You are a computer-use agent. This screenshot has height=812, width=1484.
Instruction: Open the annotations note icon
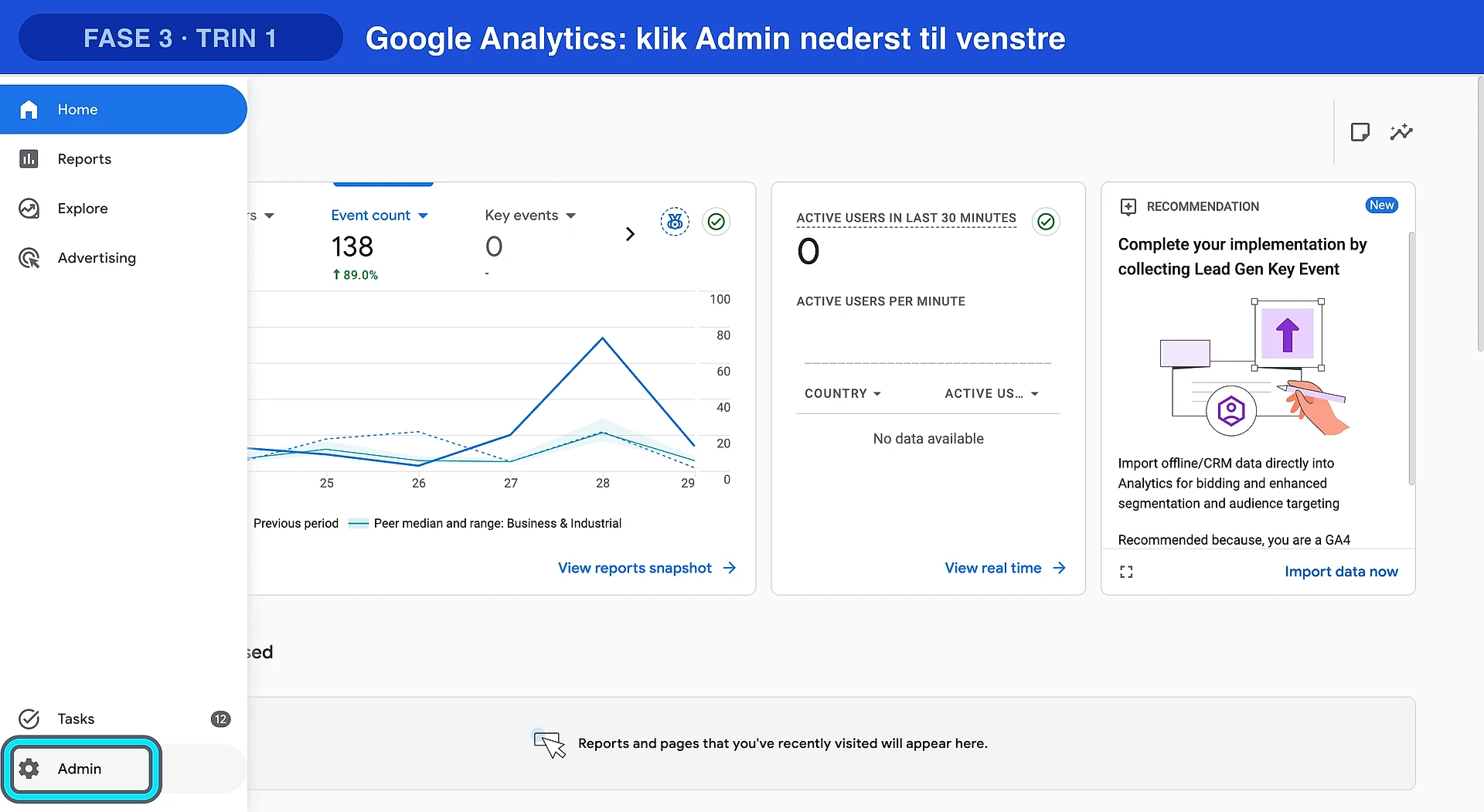(x=1360, y=132)
